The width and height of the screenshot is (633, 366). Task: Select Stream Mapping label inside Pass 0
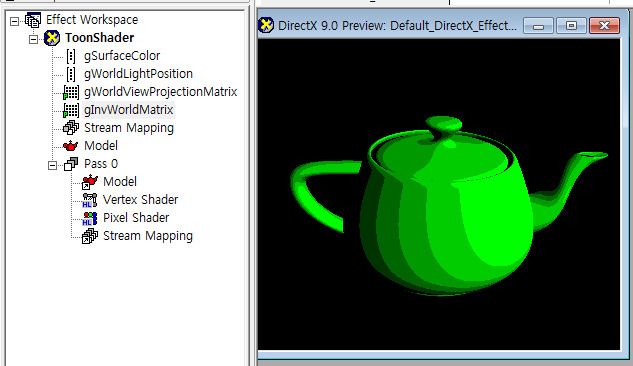coord(148,236)
